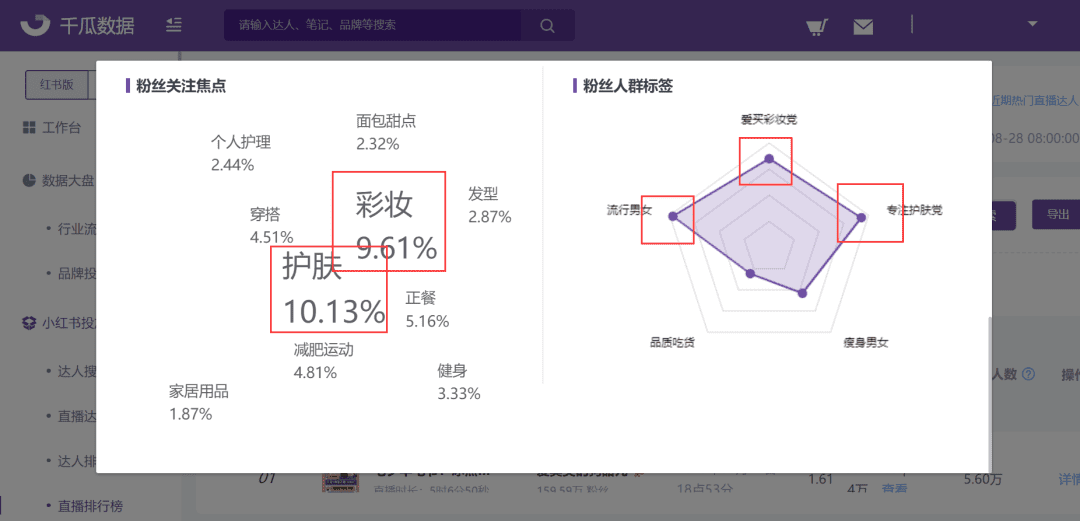Click 健身 3.33% in the word cloud
The width and height of the screenshot is (1080, 521).
tap(459, 382)
